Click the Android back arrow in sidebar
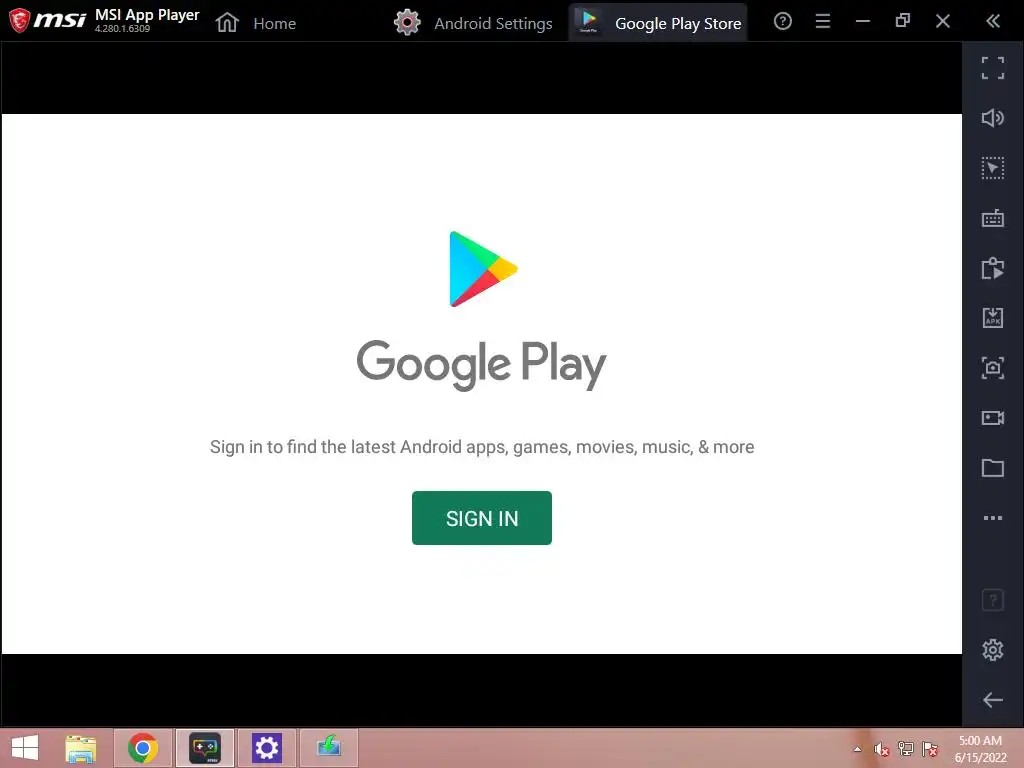 (x=993, y=700)
